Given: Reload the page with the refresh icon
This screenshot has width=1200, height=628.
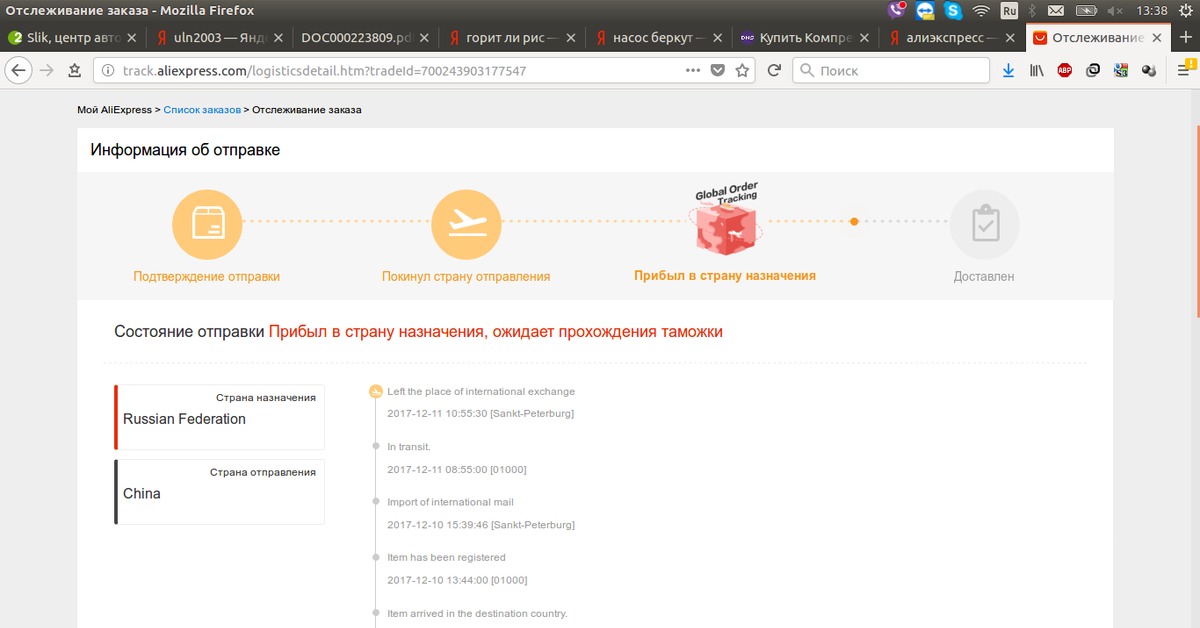Looking at the screenshot, I should (773, 71).
